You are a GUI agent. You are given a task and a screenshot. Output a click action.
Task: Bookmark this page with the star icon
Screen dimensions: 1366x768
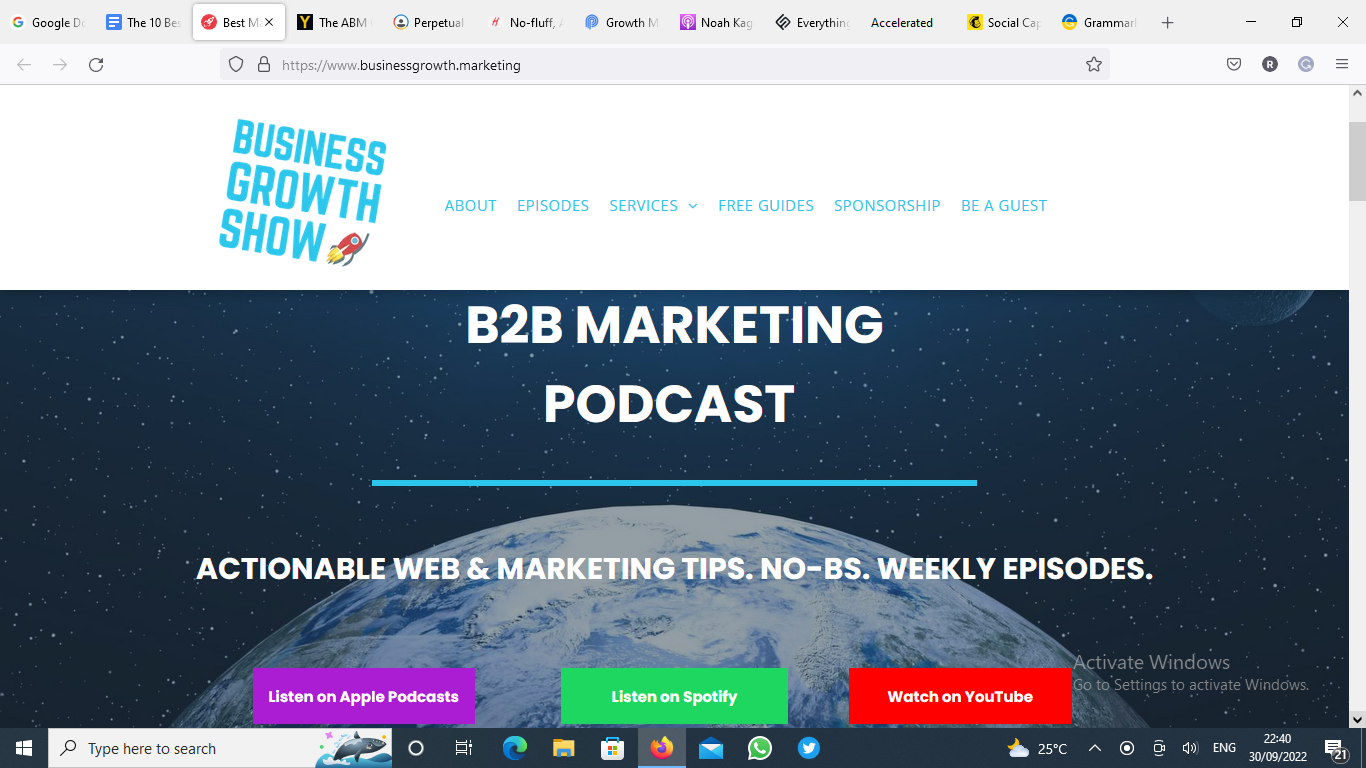[x=1094, y=64]
